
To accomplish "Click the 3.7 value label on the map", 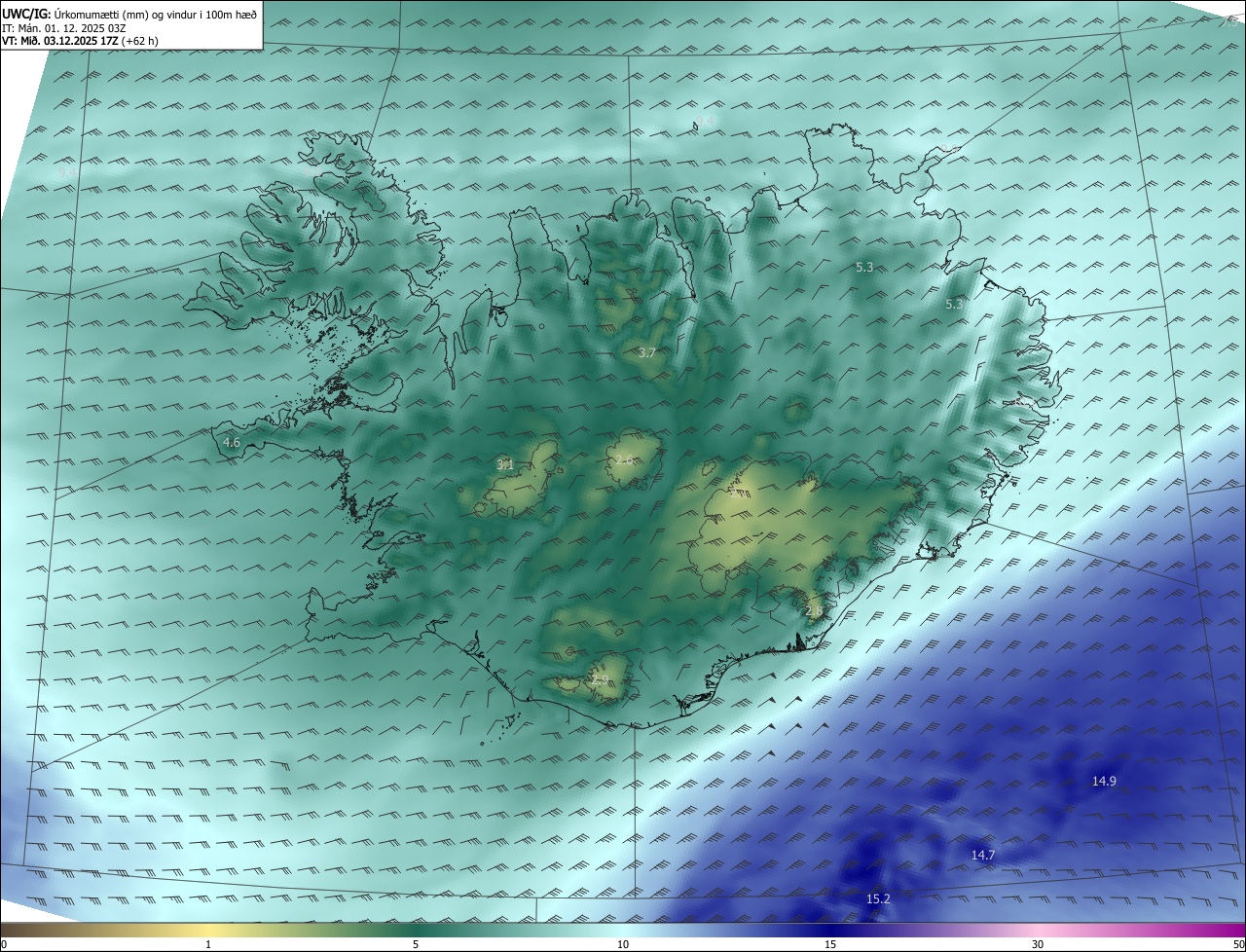I will pos(647,352).
